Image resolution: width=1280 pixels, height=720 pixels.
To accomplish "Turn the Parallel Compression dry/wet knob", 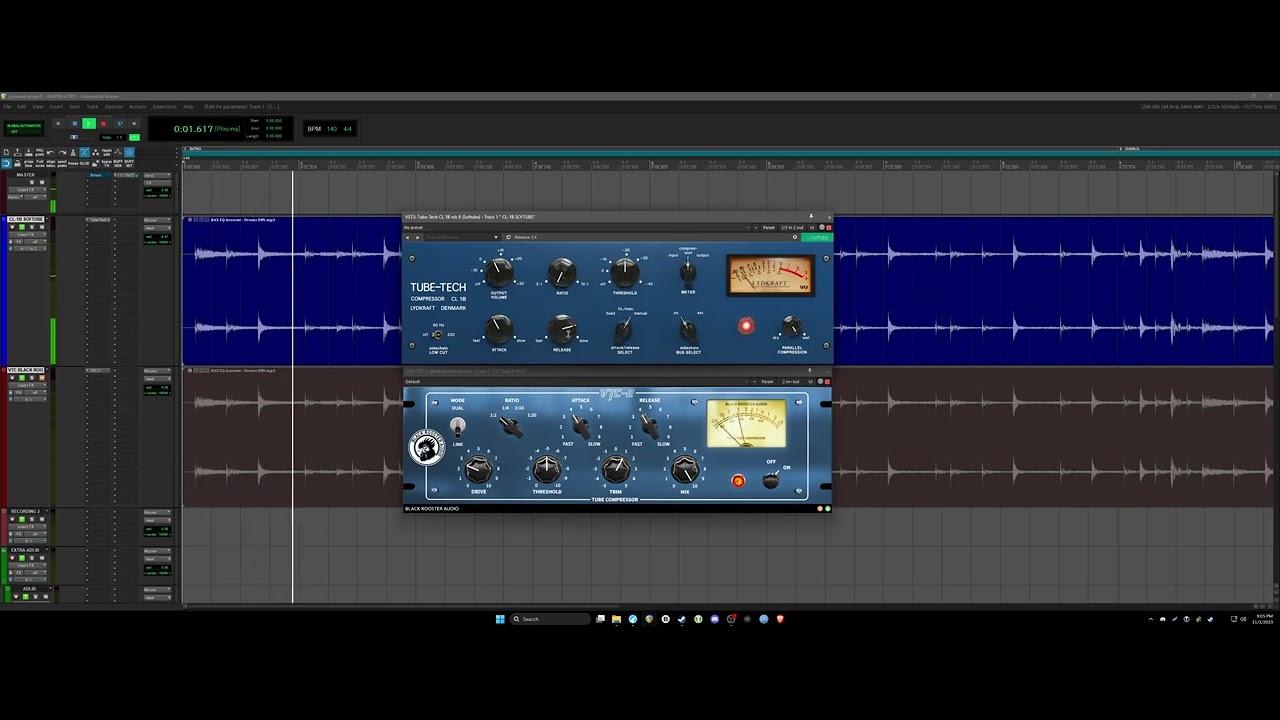I will [x=791, y=326].
